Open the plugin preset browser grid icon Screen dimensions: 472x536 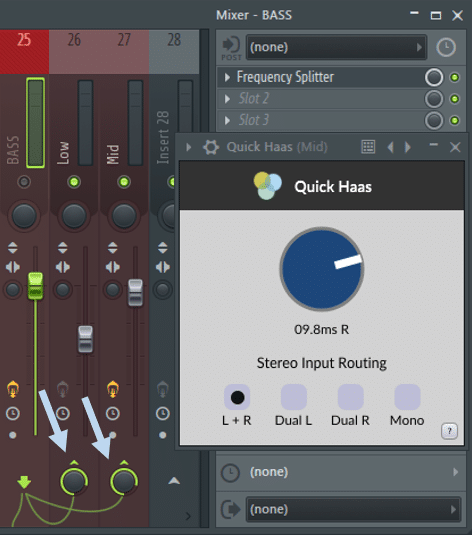[368, 147]
